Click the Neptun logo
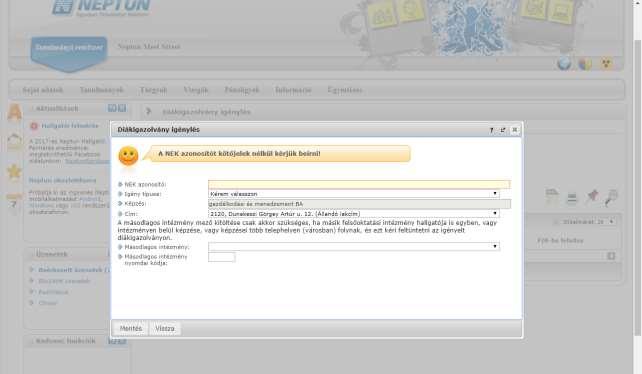Viewport: 642px width, 374px height. click(x=102, y=8)
